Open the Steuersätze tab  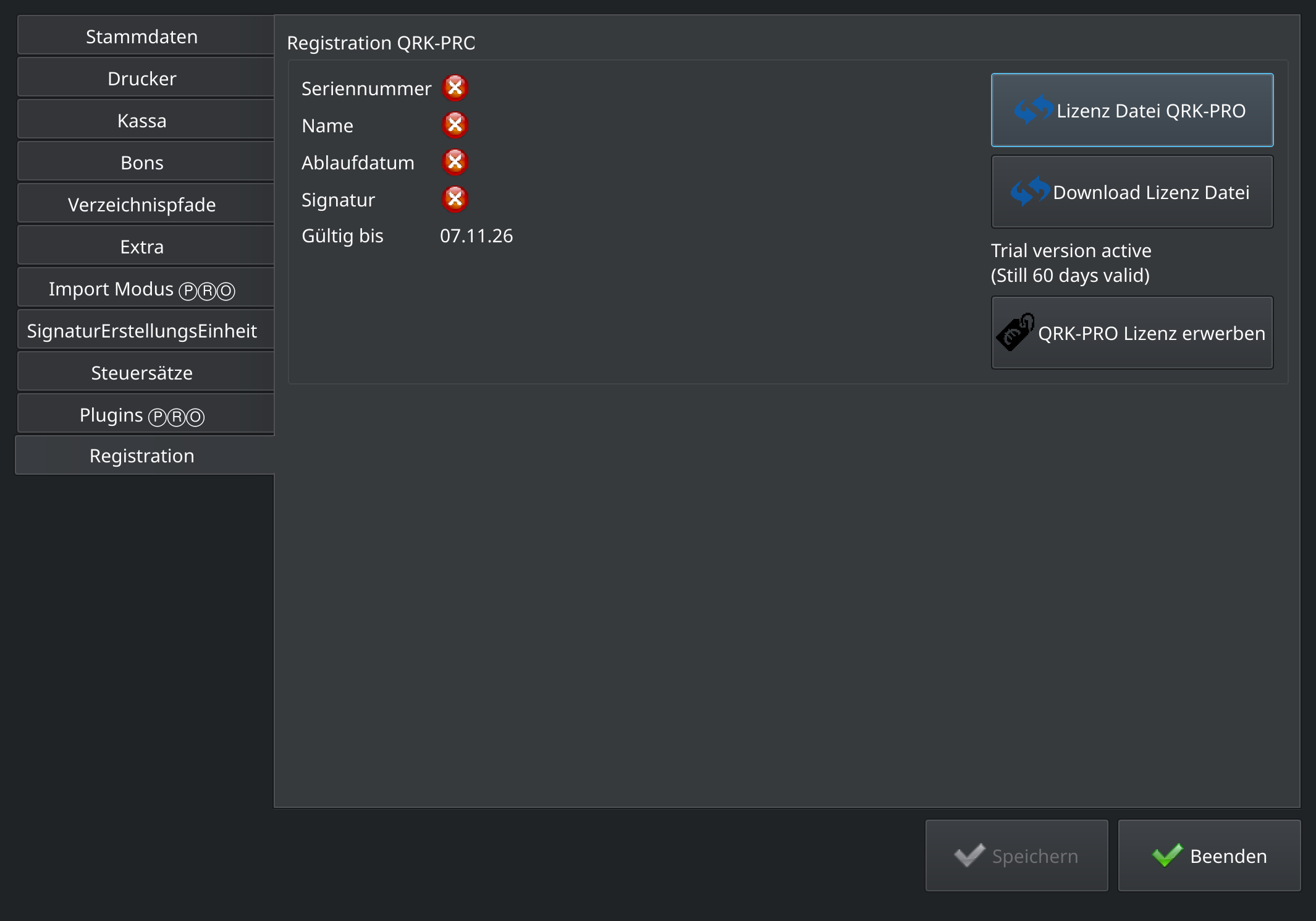[x=146, y=373]
